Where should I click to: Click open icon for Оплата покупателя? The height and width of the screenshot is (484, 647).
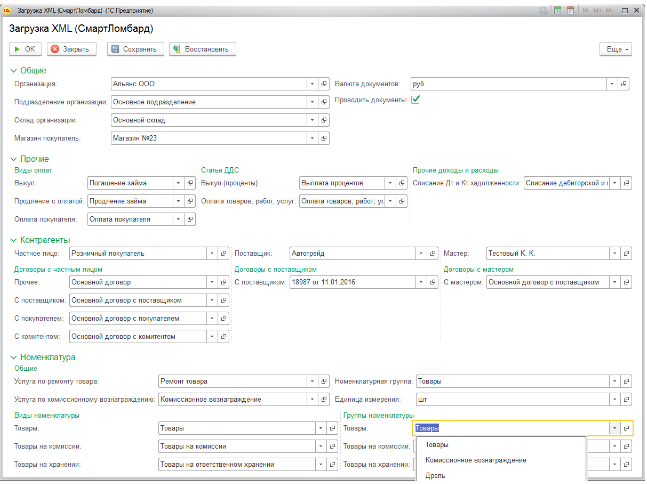click(190, 219)
